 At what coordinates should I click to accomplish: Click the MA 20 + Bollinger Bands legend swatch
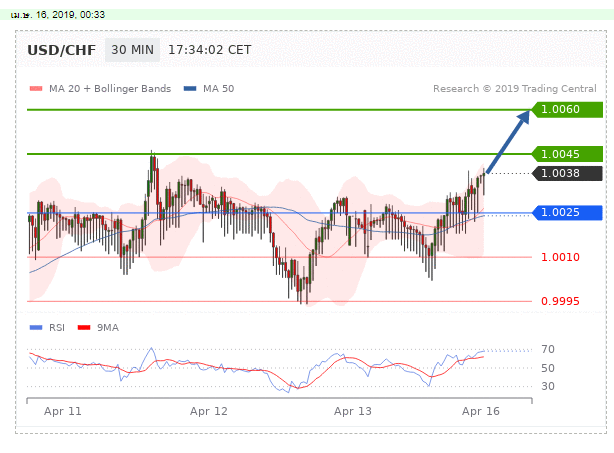(x=36, y=89)
